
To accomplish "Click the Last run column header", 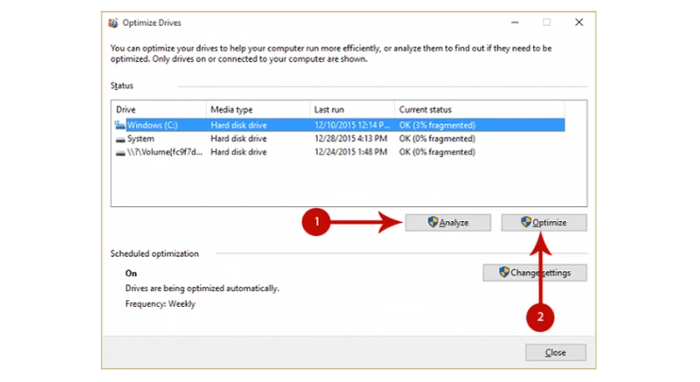I will pyautogui.click(x=352, y=109).
